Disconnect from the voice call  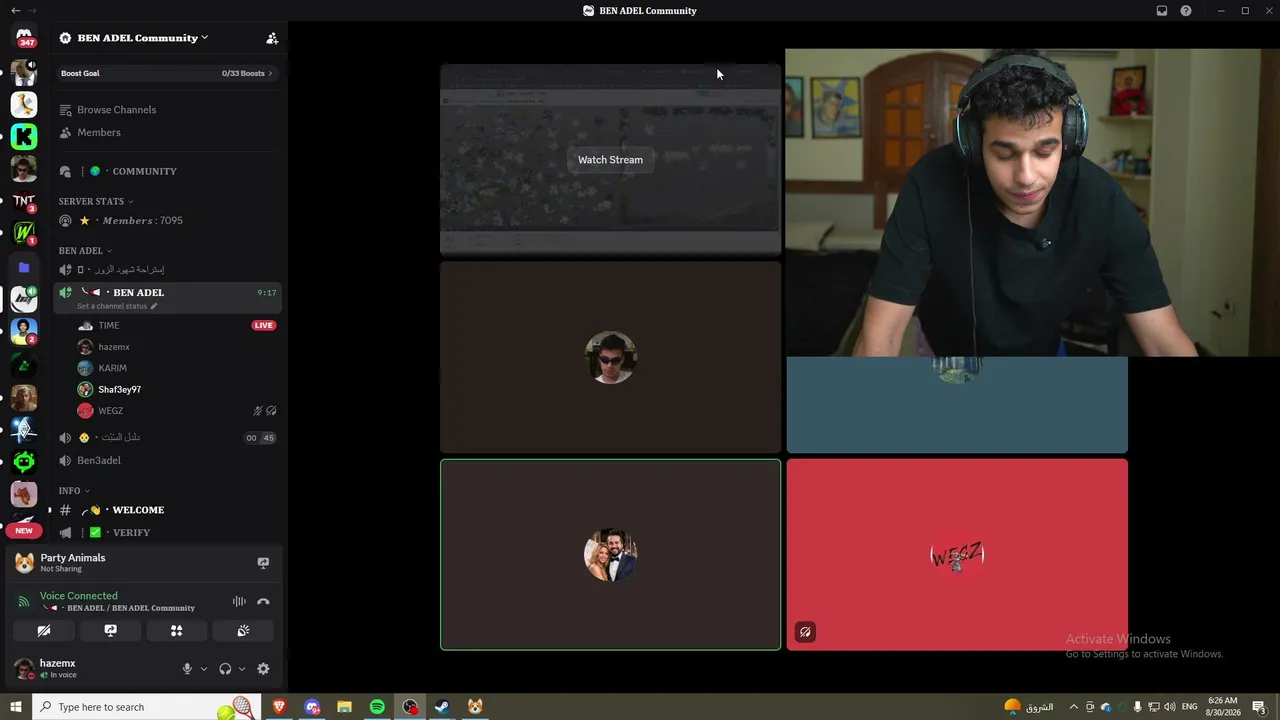[263, 601]
